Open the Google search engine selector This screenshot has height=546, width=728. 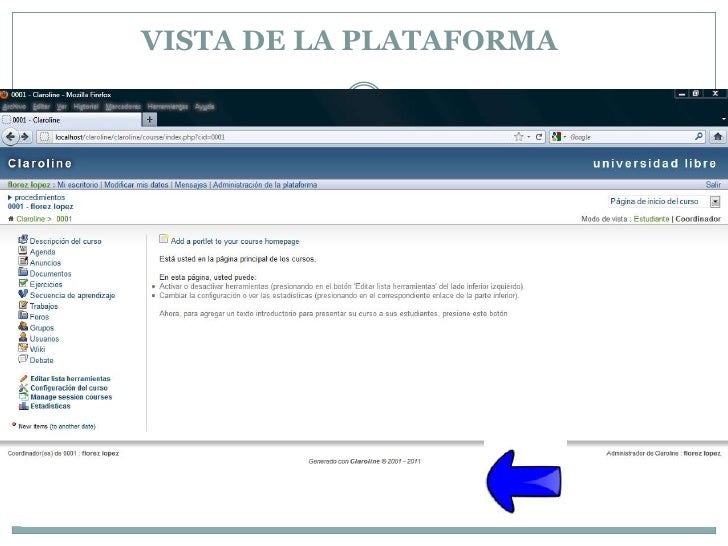(559, 137)
